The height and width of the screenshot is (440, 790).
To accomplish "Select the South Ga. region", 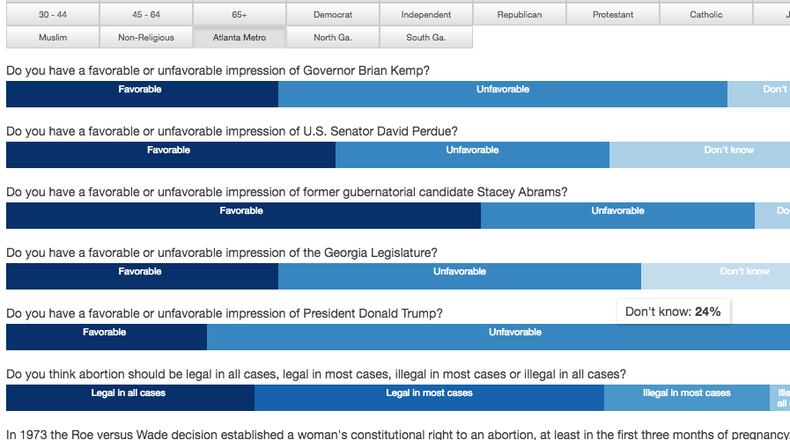I will 425,37.
